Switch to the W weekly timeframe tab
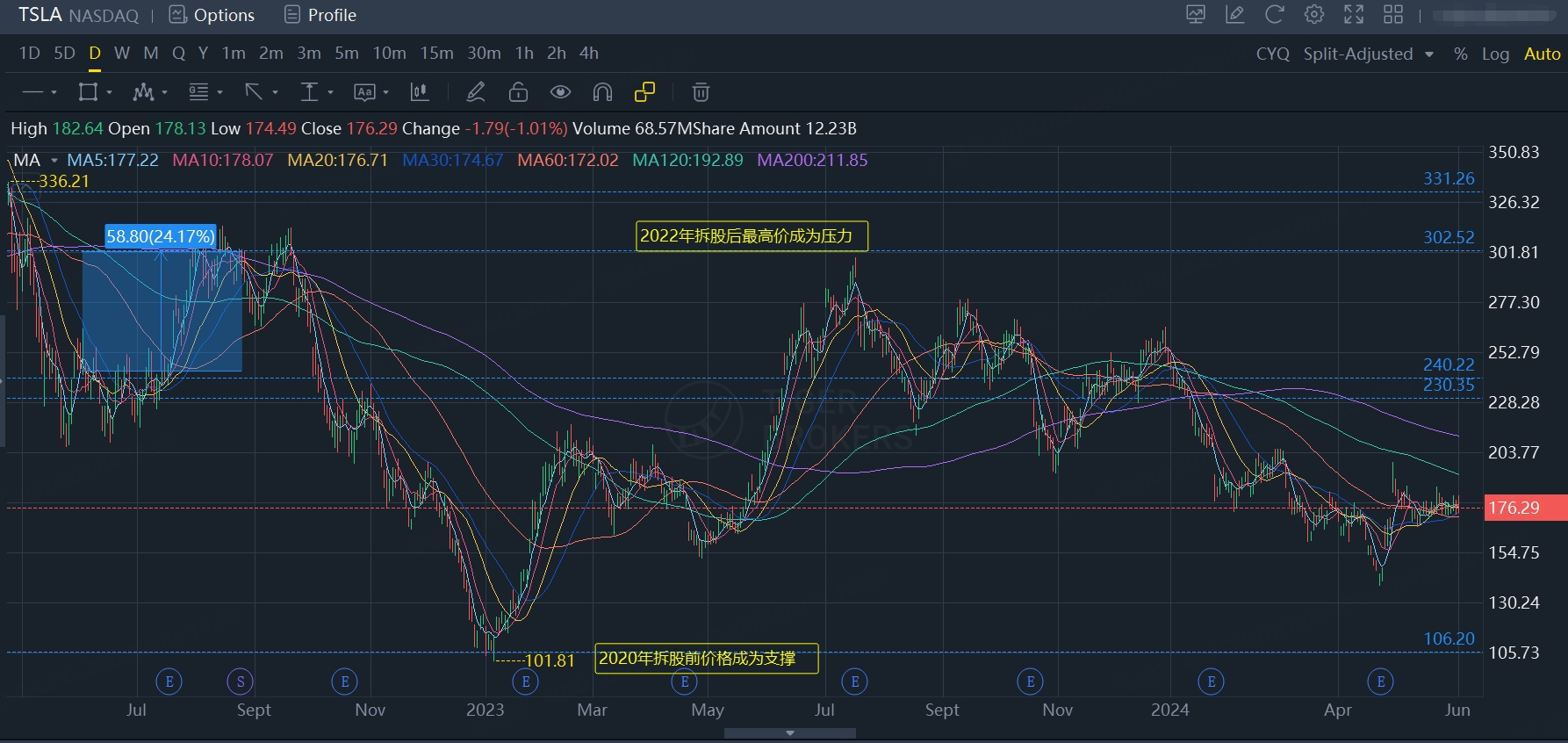The height and width of the screenshot is (743, 1568). pos(122,53)
